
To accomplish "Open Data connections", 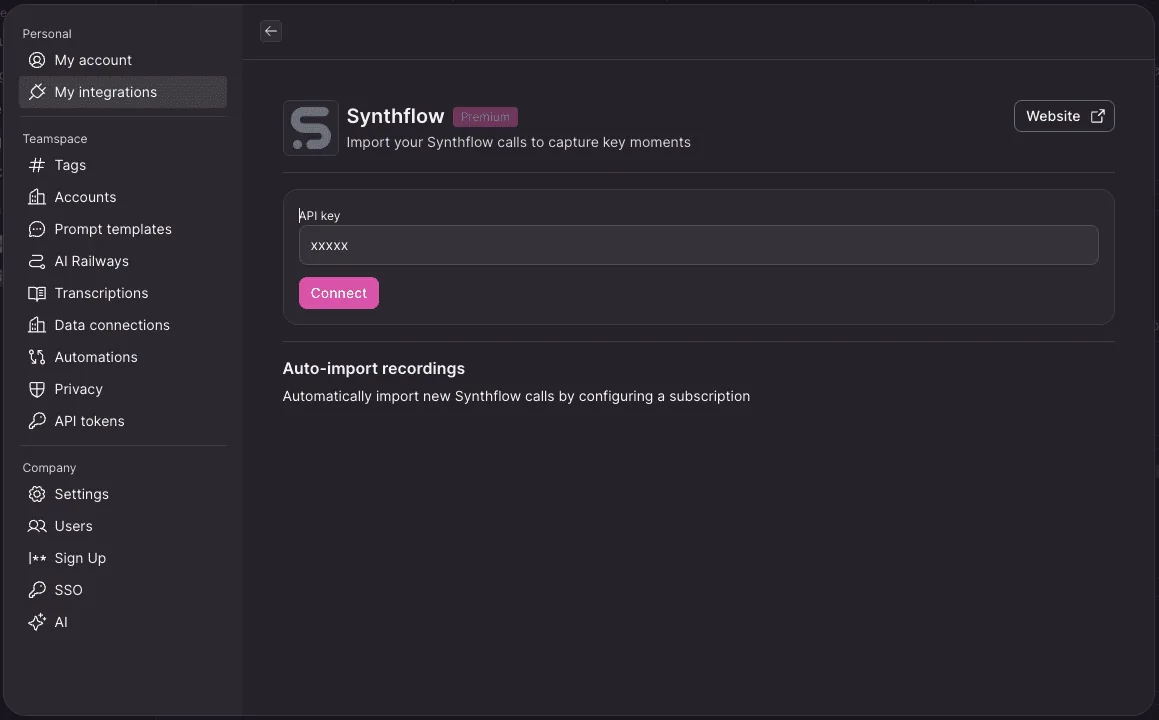I will [123, 325].
